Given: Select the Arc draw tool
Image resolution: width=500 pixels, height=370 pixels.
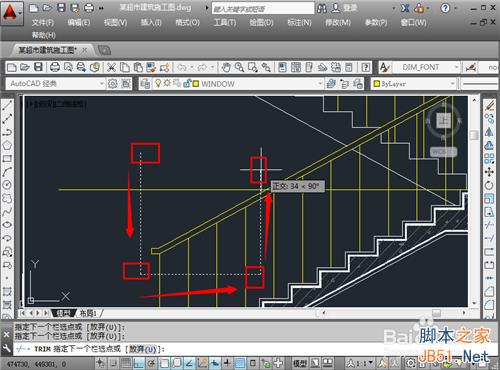Looking at the screenshot, I should pyautogui.click(x=7, y=172).
